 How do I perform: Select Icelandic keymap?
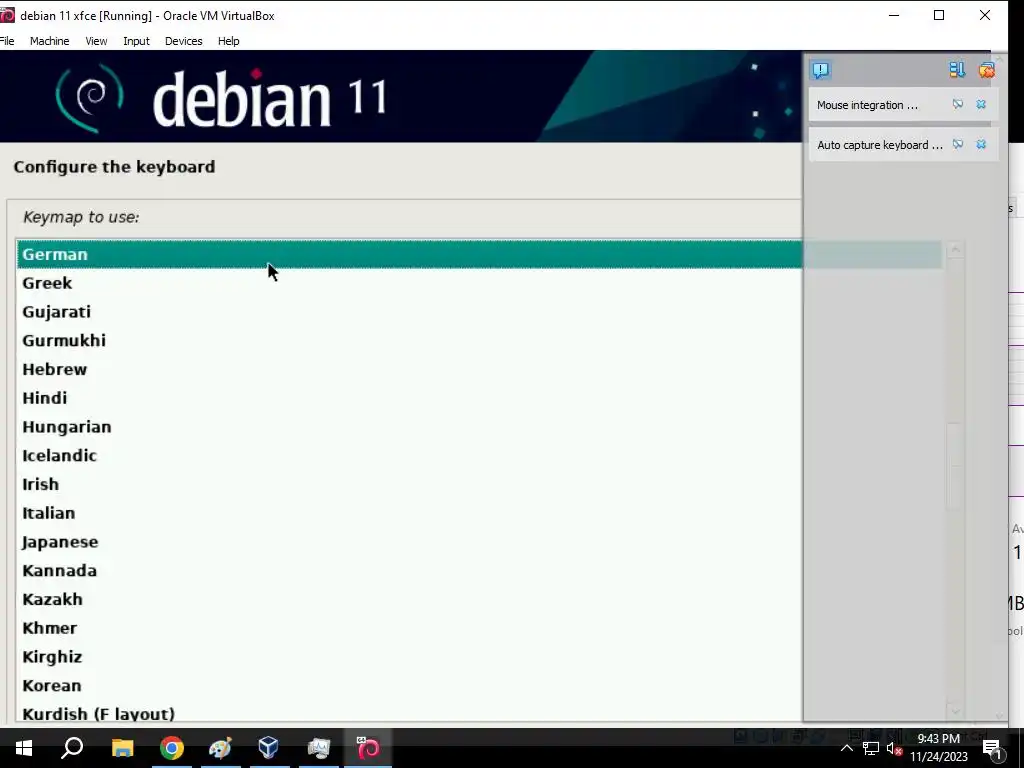(x=479, y=455)
